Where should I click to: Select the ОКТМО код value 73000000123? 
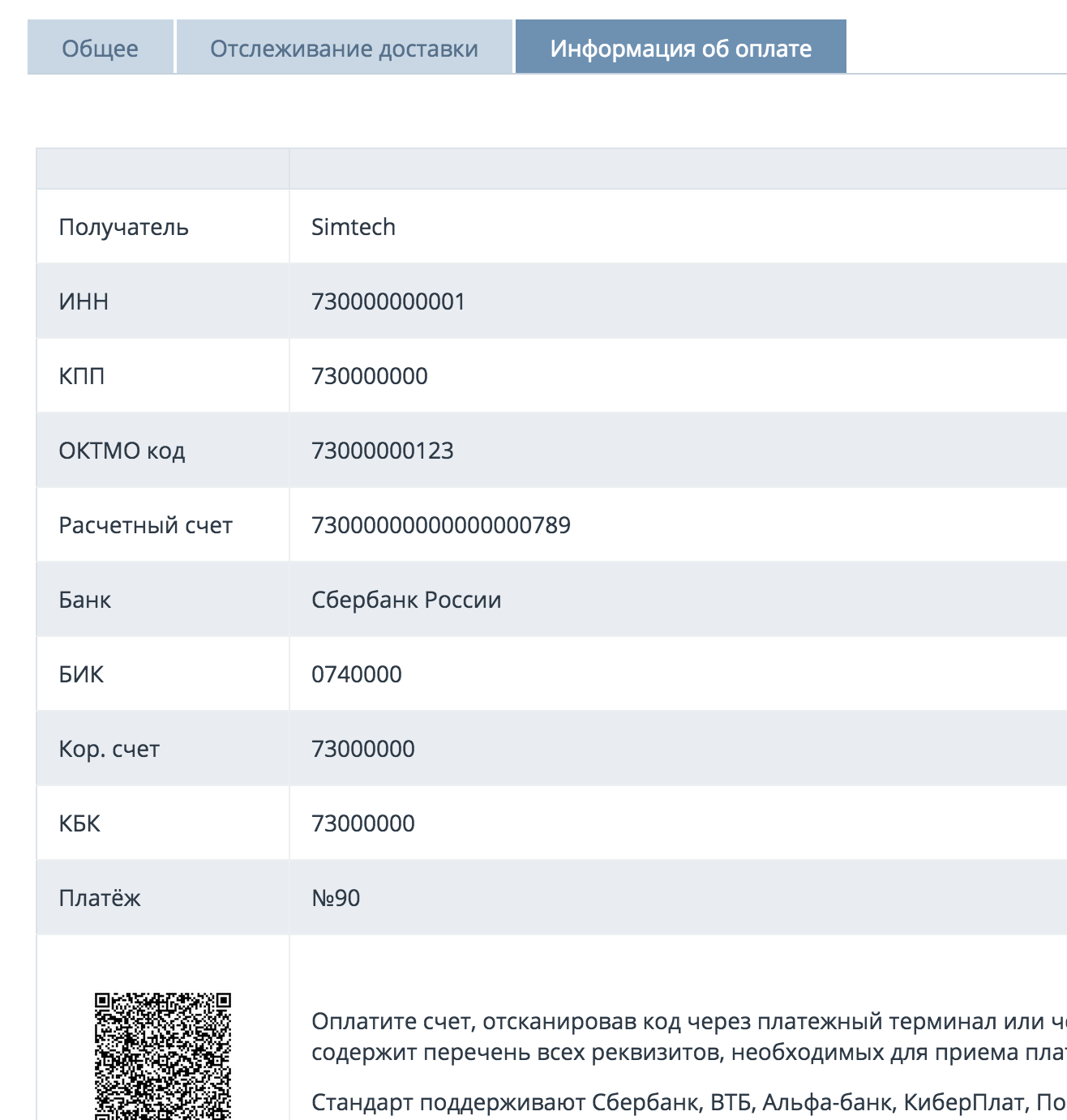[x=383, y=451]
